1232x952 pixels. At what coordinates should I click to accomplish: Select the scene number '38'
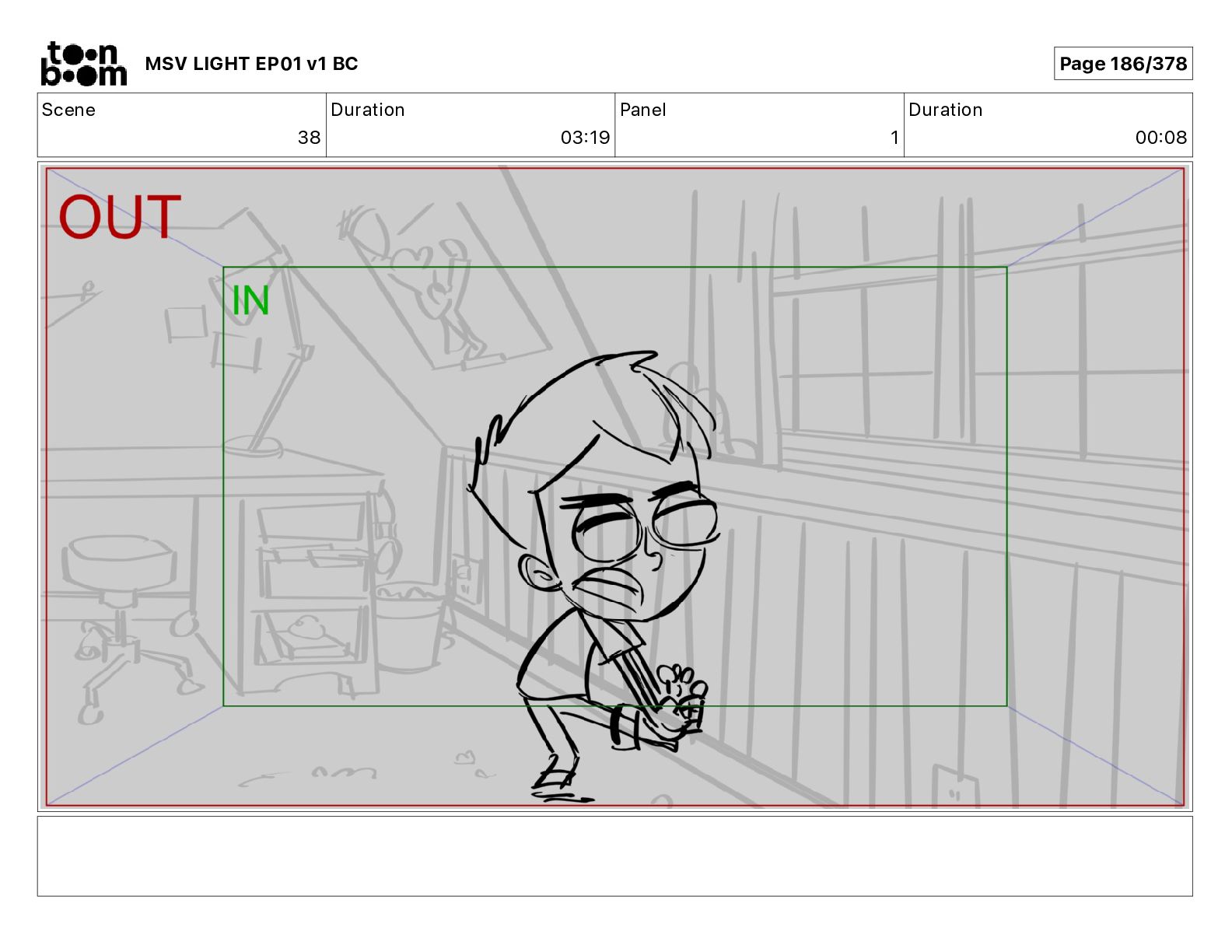pos(309,138)
